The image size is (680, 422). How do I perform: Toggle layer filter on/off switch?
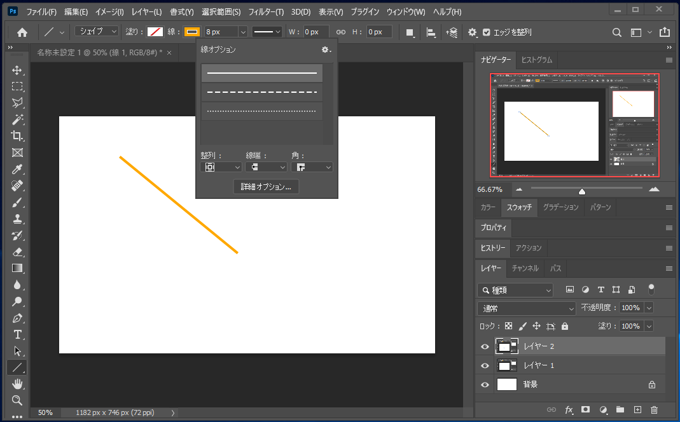click(651, 290)
